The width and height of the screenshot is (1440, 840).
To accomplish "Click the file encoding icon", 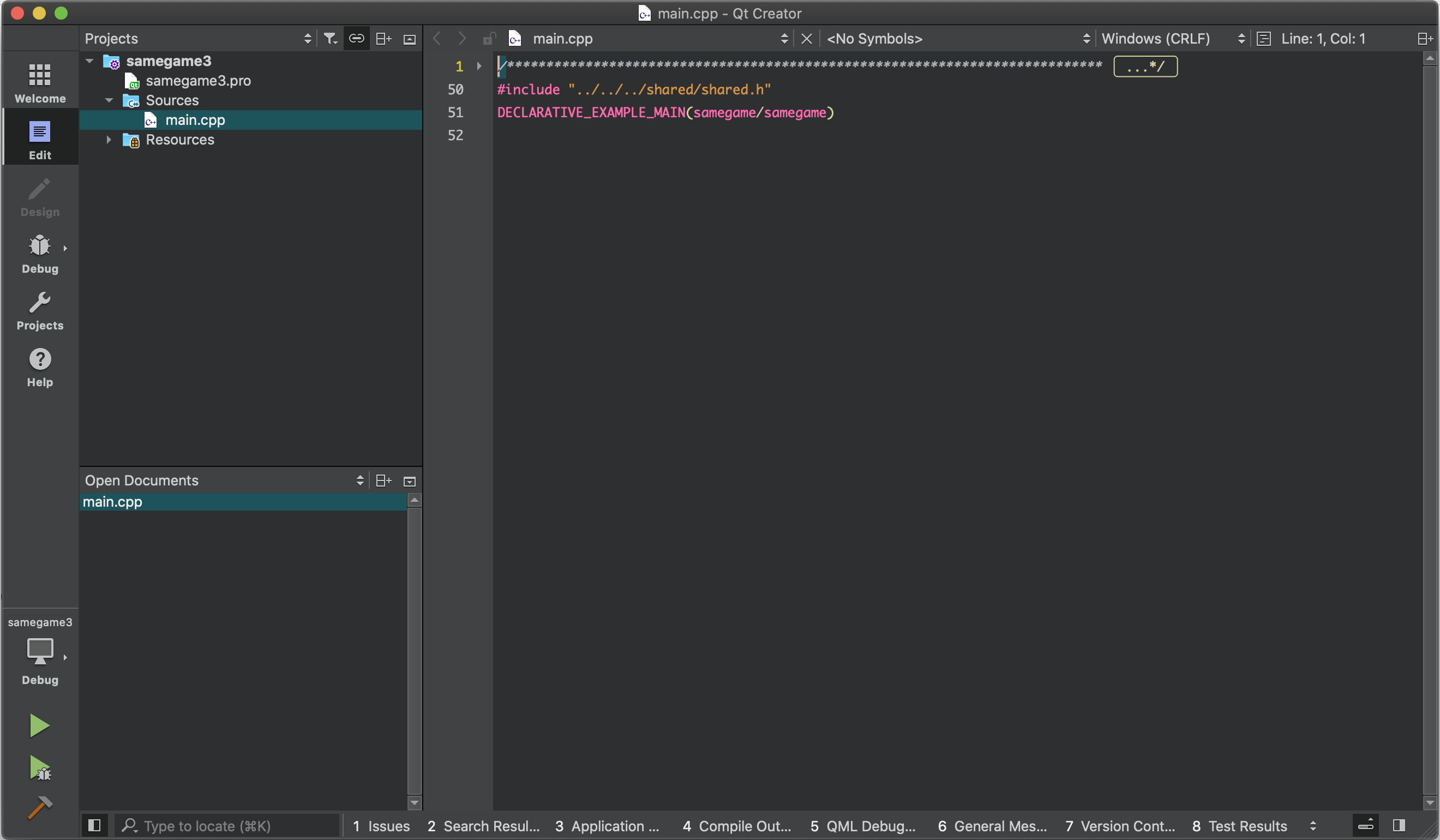I will [x=1263, y=38].
